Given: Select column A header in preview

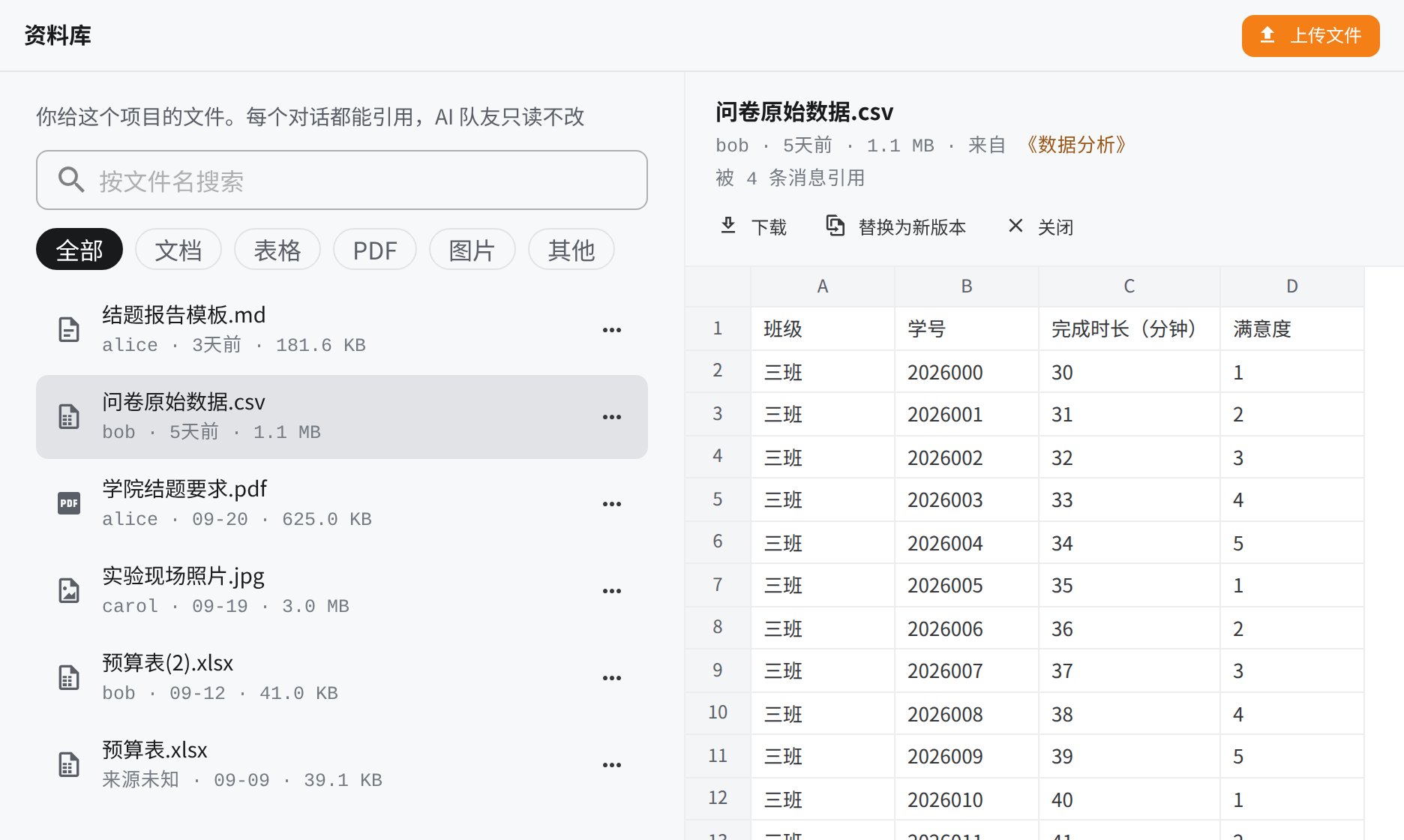Looking at the screenshot, I should [x=823, y=286].
